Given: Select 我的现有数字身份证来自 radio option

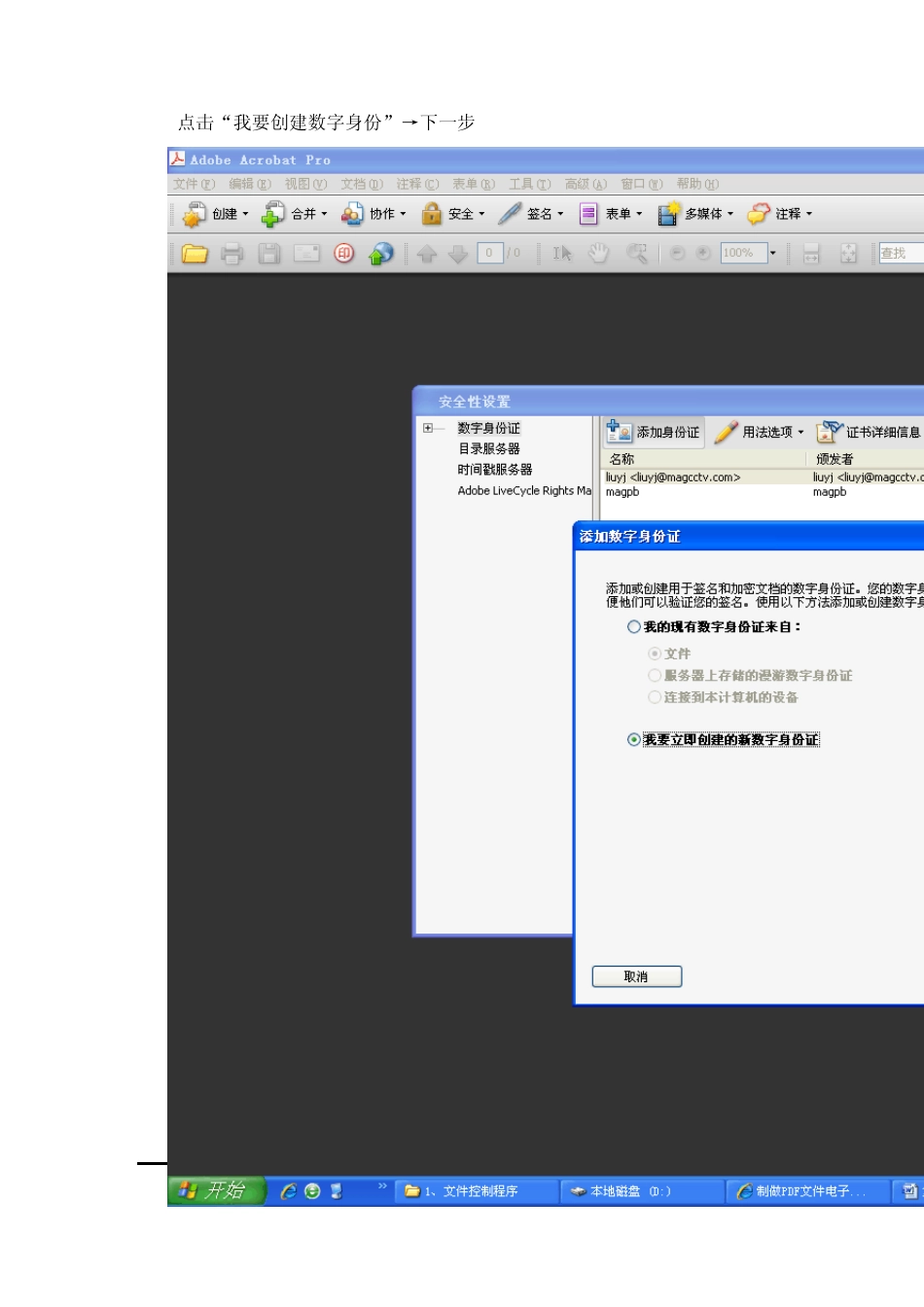Looking at the screenshot, I should (634, 627).
